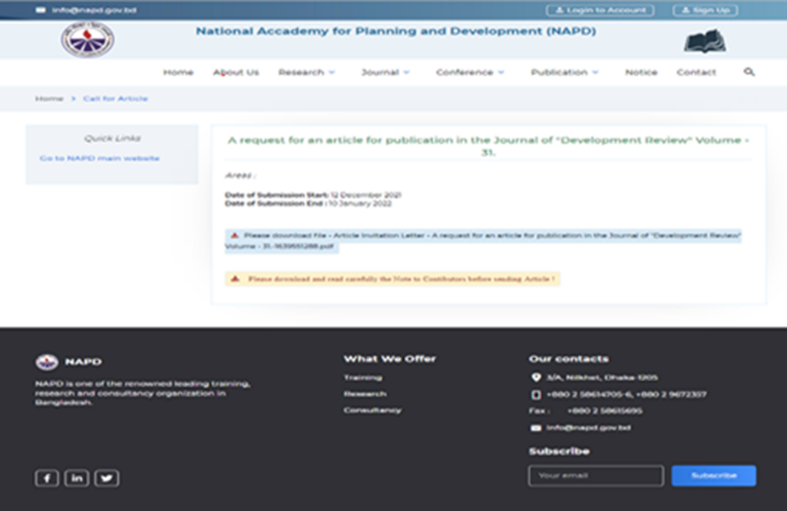Screen dimensions: 787x511
Task: Click the footer NAPD logo
Action: pyautogui.click(x=47, y=361)
